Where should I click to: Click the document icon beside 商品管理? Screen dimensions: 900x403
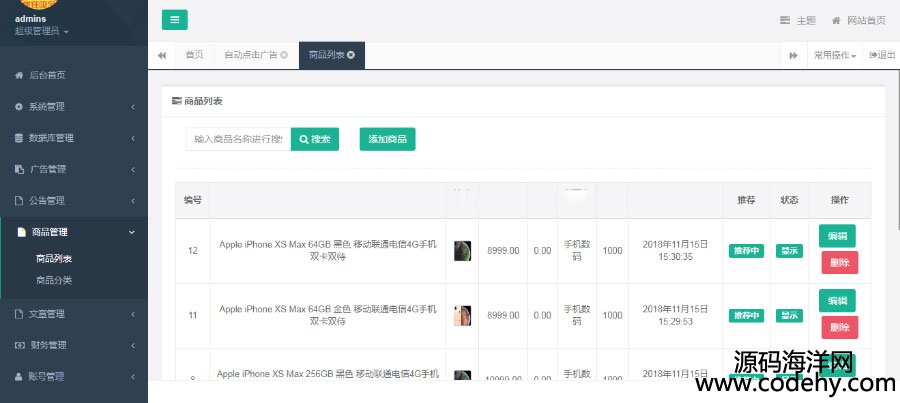pyautogui.click(x=21, y=232)
